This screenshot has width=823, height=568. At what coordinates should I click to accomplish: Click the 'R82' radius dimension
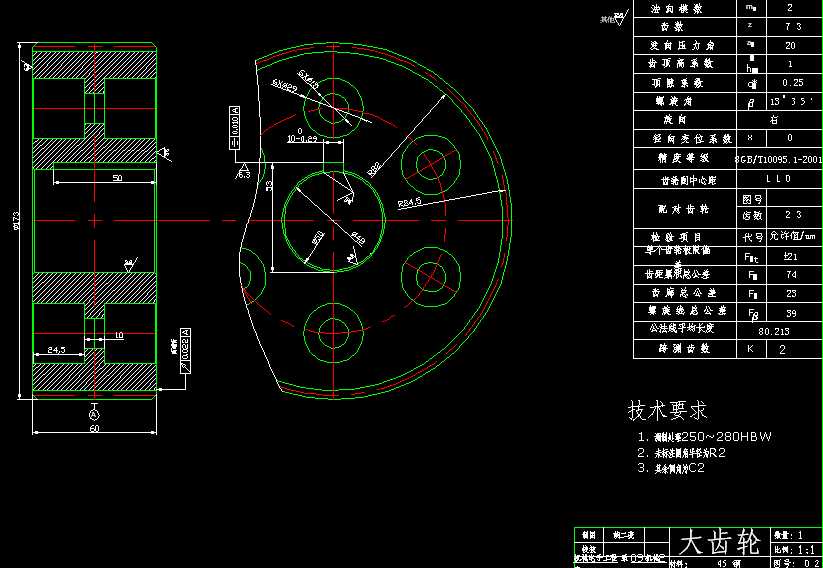[374, 169]
